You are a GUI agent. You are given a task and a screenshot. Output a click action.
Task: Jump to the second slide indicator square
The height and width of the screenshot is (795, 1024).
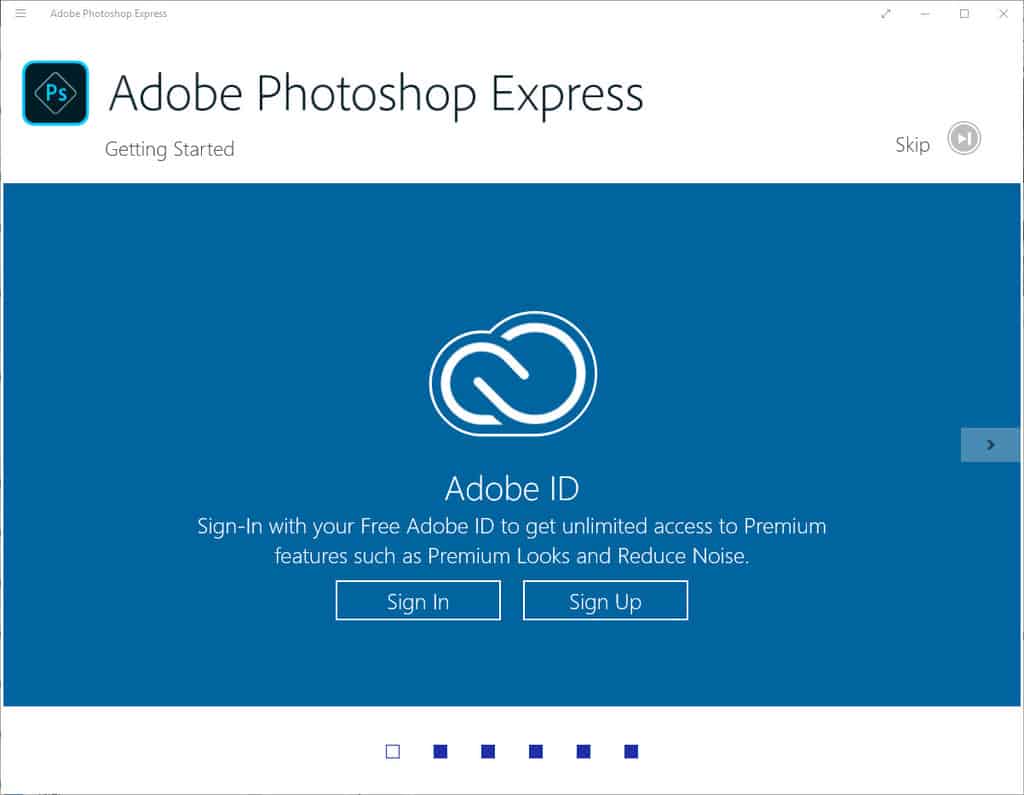pyautogui.click(x=440, y=751)
